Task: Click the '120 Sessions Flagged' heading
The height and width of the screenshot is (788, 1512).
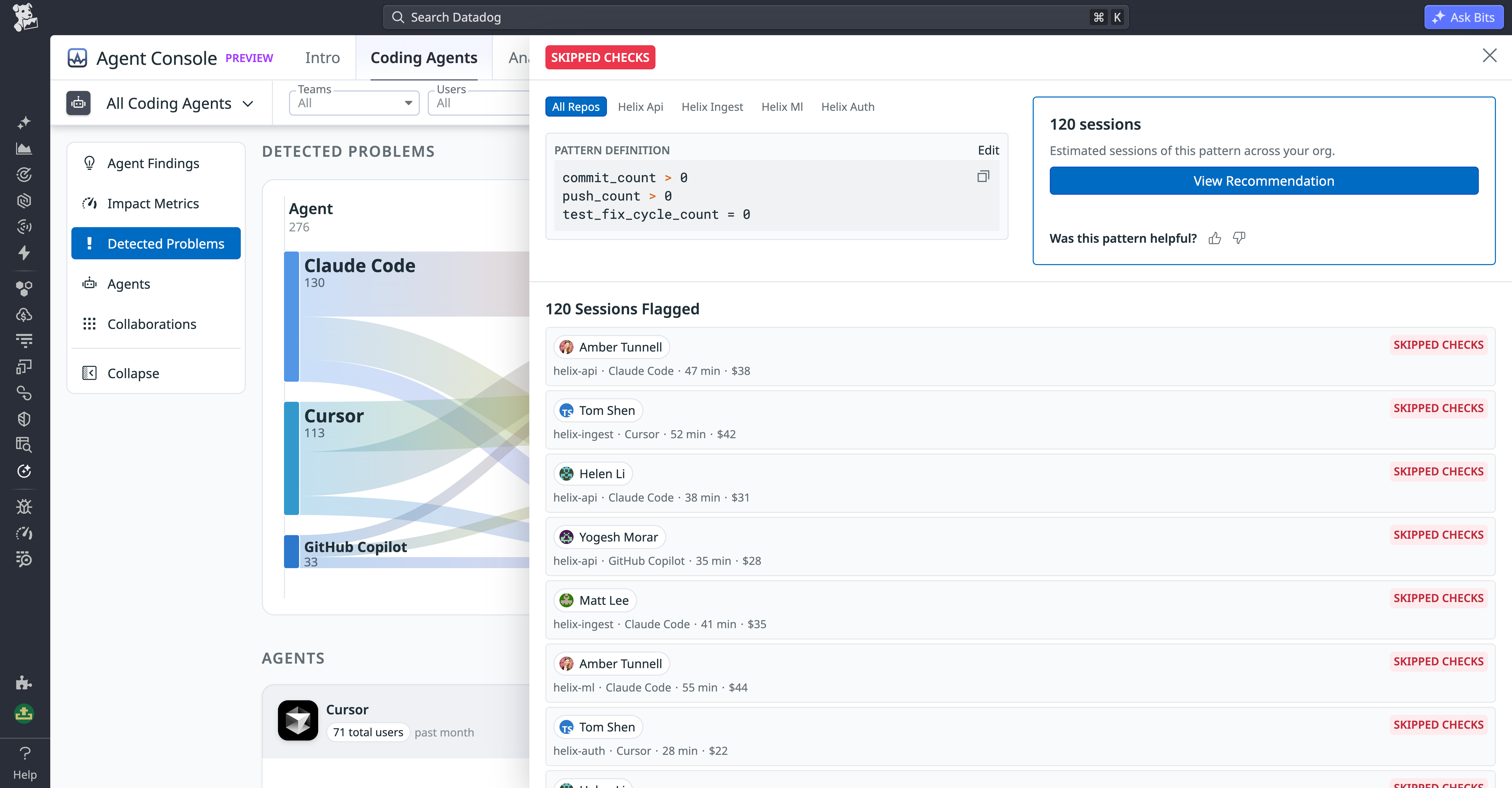Action: tap(622, 309)
